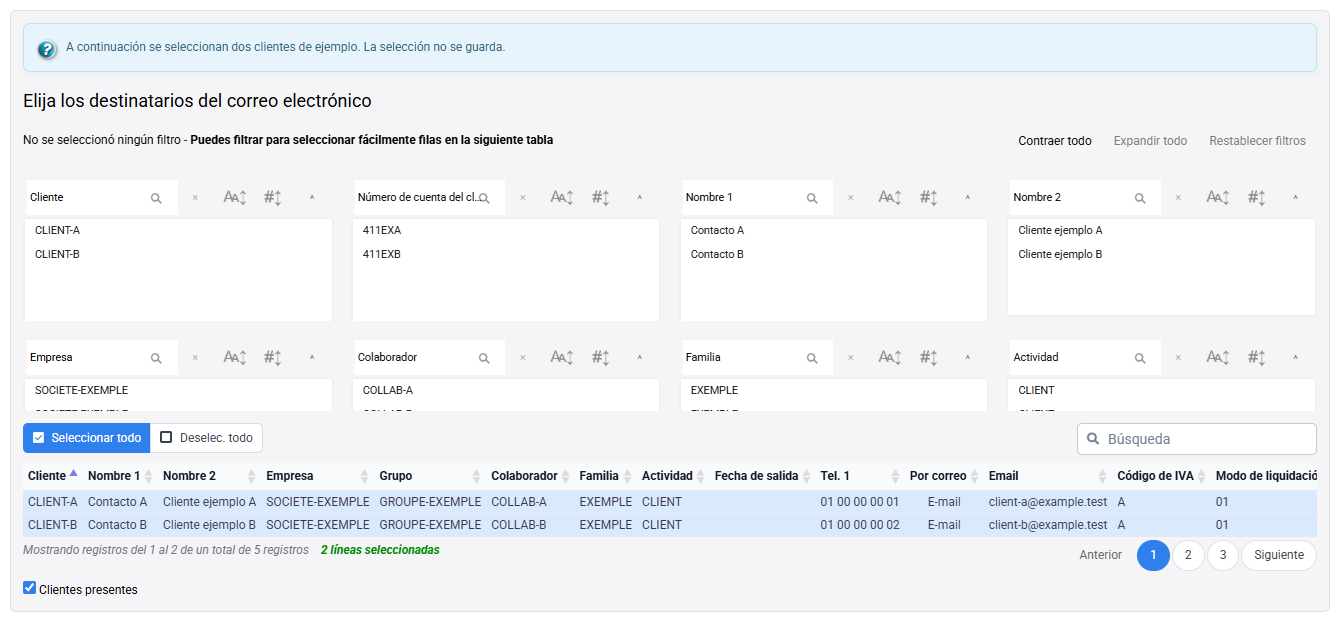The height and width of the screenshot is (632, 1340).
Task: Click the Siguiente pagination button
Action: 1279,555
